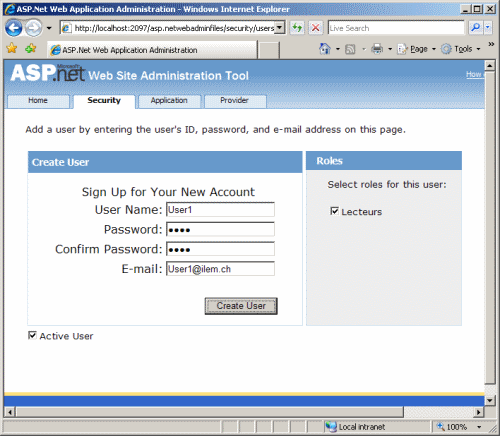Open a new blank browser tab
500x436 pixels.
click(x=269, y=50)
